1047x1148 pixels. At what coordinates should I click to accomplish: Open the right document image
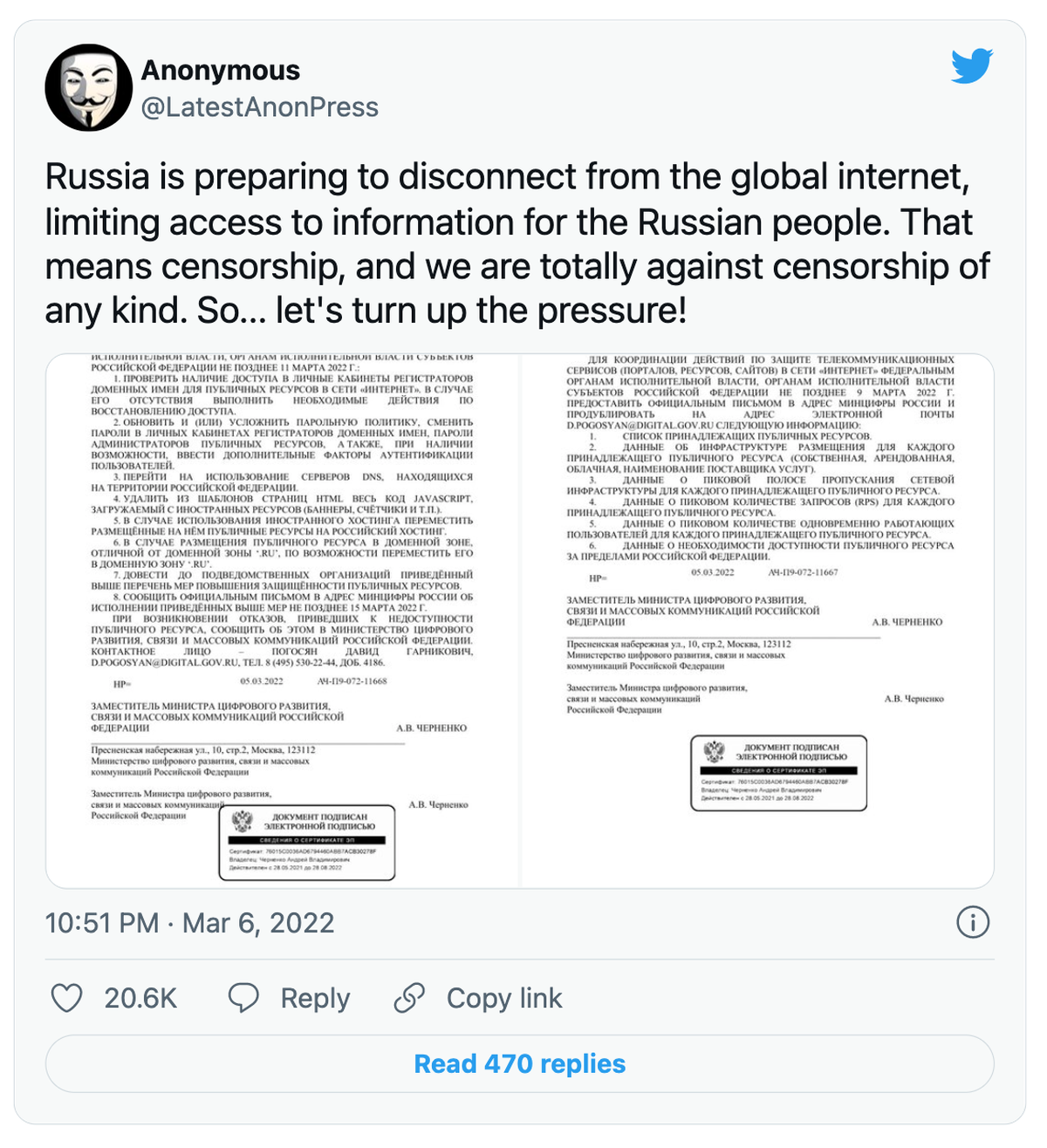coord(758,620)
